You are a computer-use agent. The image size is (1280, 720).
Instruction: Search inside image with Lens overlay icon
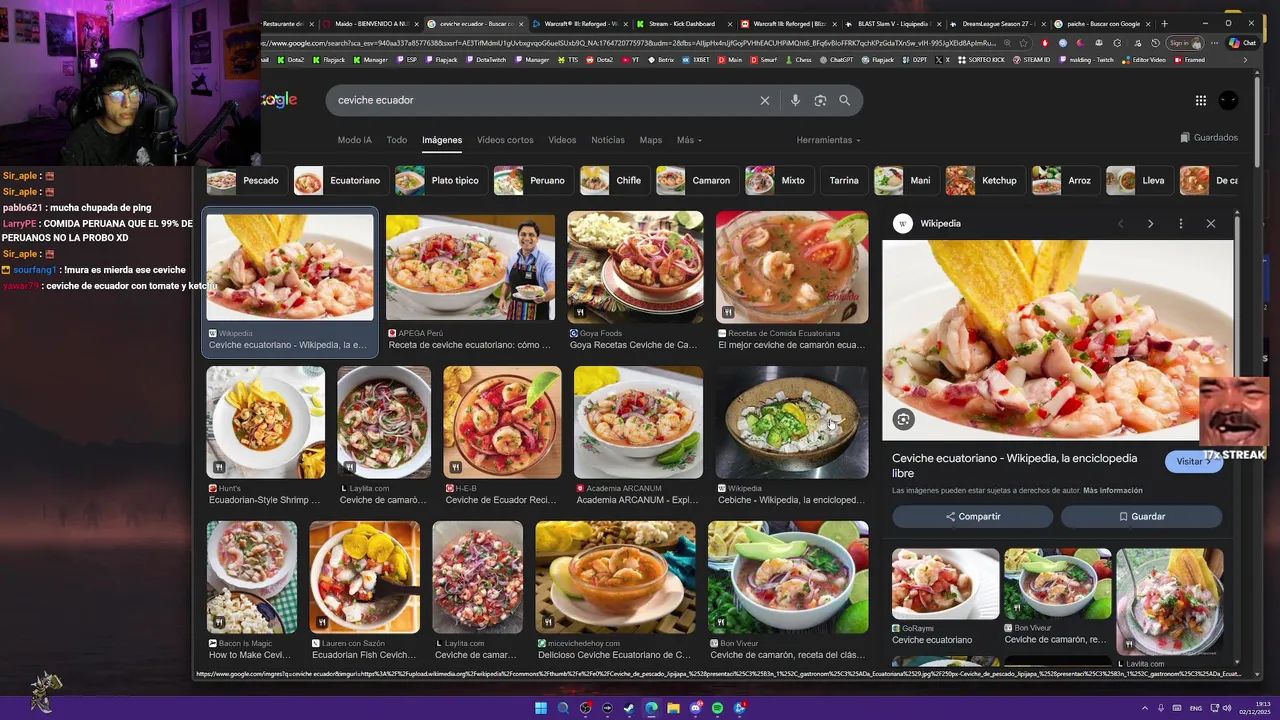click(903, 420)
